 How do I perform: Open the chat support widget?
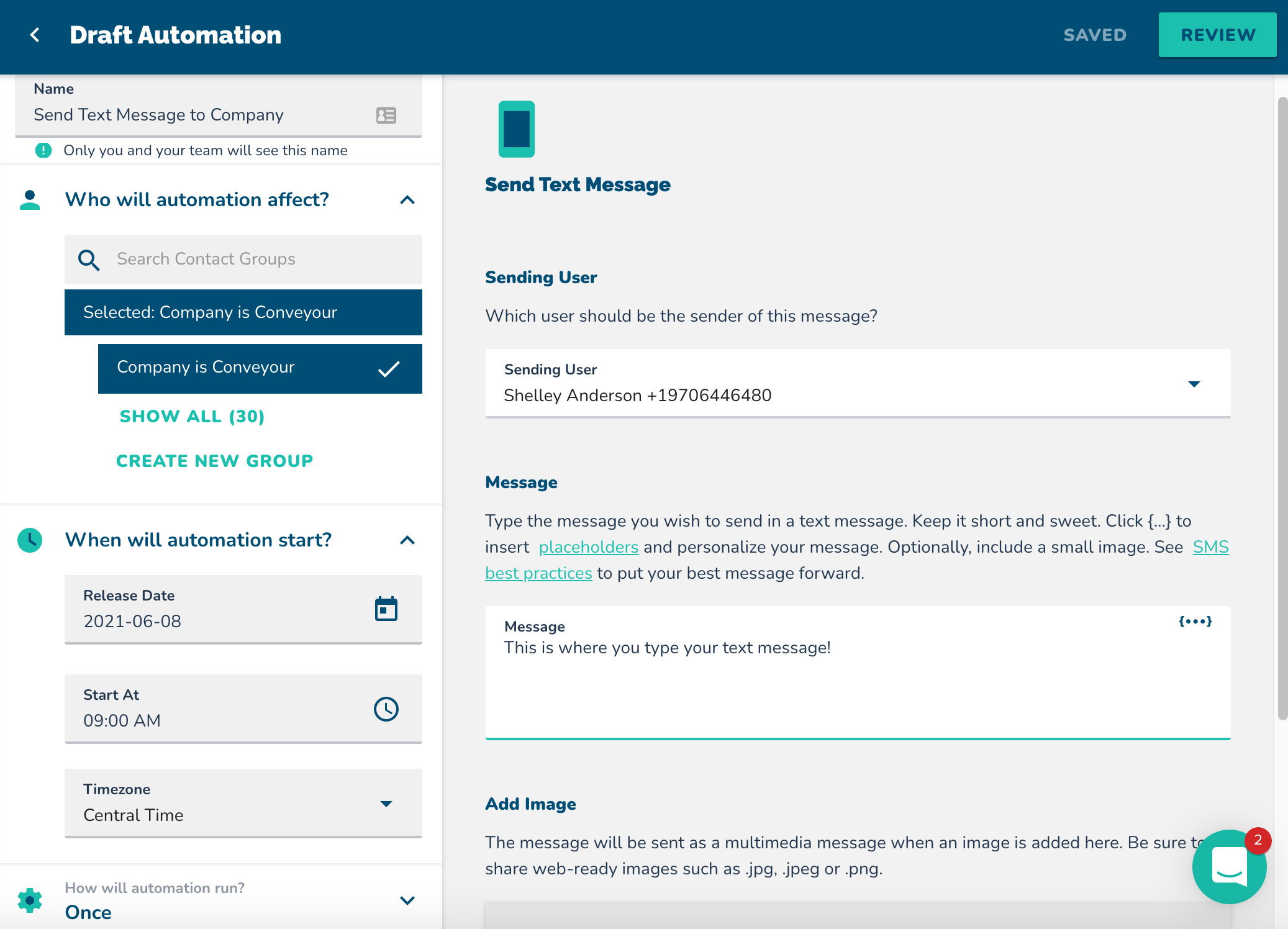click(x=1228, y=866)
